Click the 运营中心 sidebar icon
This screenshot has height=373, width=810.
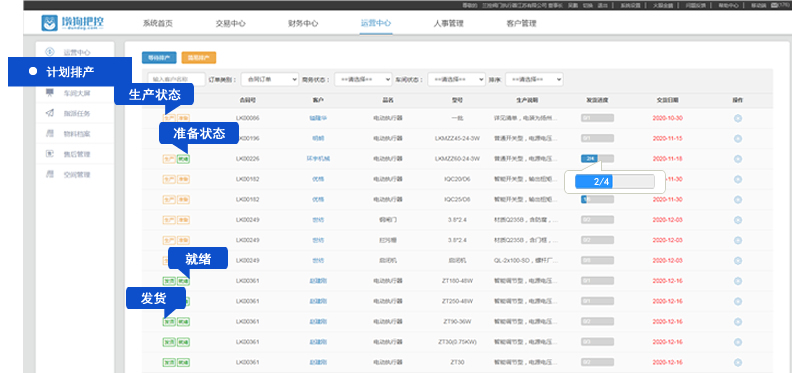(50, 52)
